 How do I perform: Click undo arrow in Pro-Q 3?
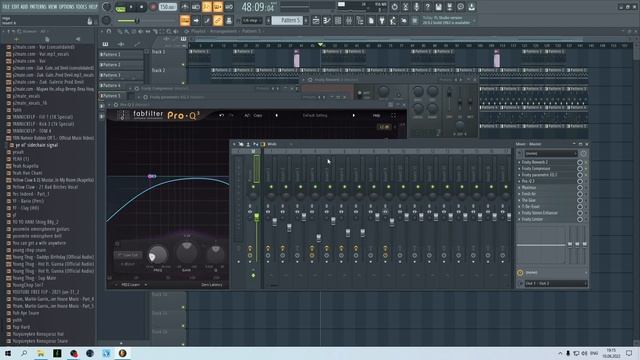(221, 116)
